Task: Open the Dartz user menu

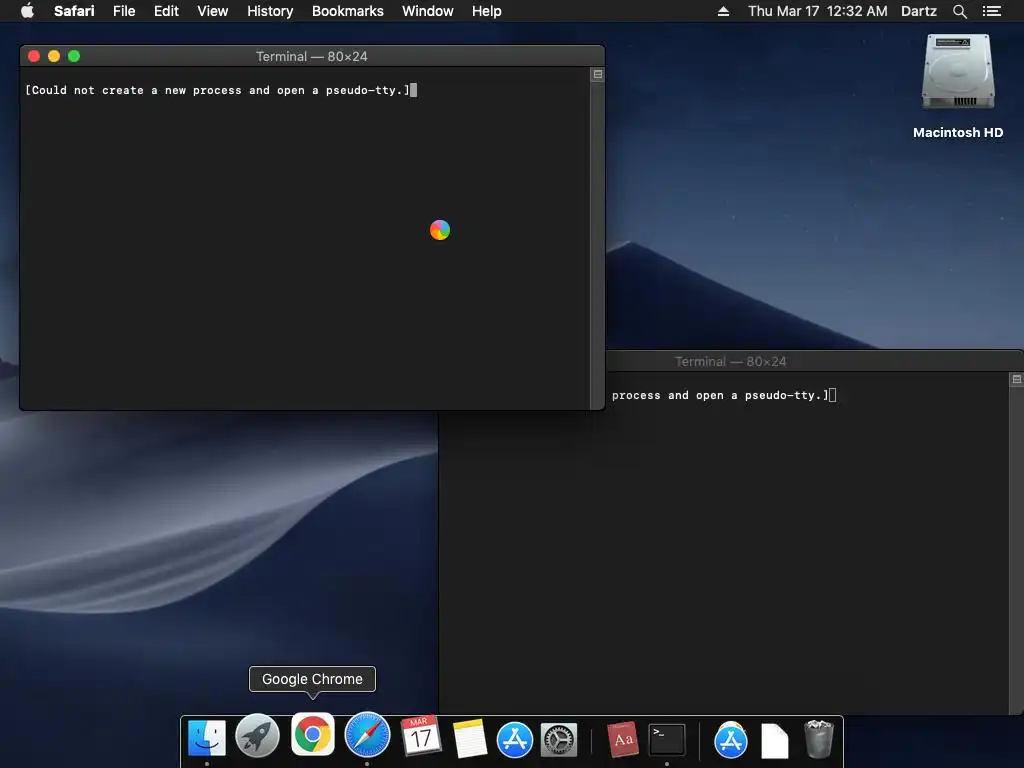Action: (x=918, y=11)
